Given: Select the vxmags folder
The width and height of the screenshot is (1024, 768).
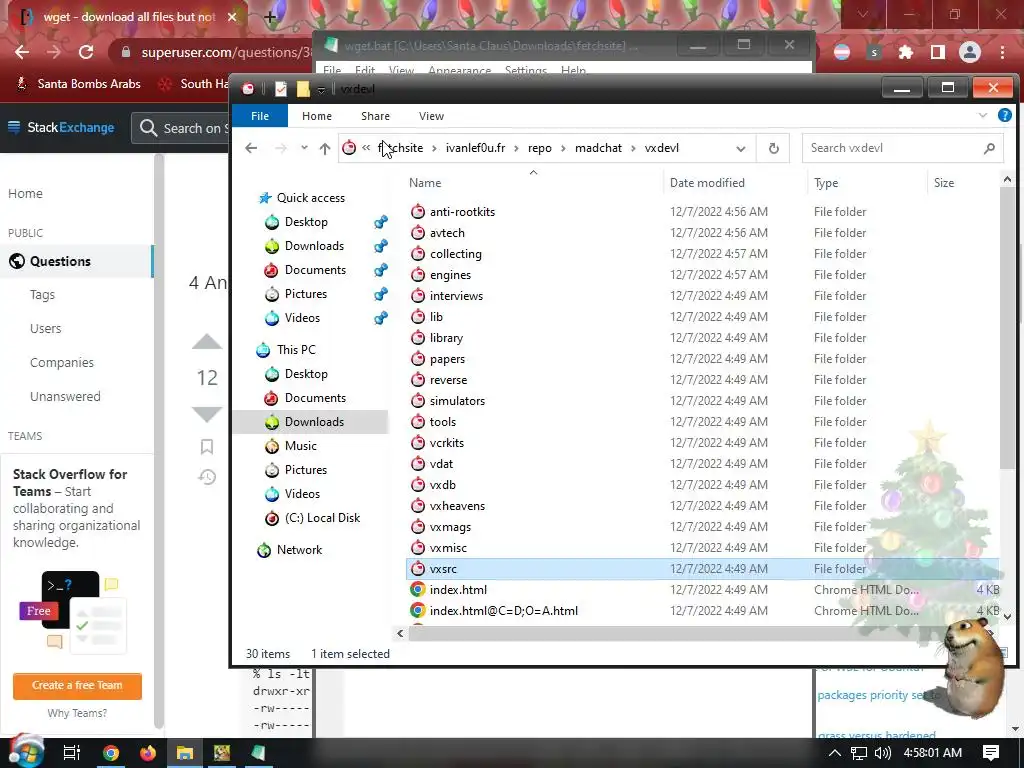Looking at the screenshot, I should pos(450,526).
